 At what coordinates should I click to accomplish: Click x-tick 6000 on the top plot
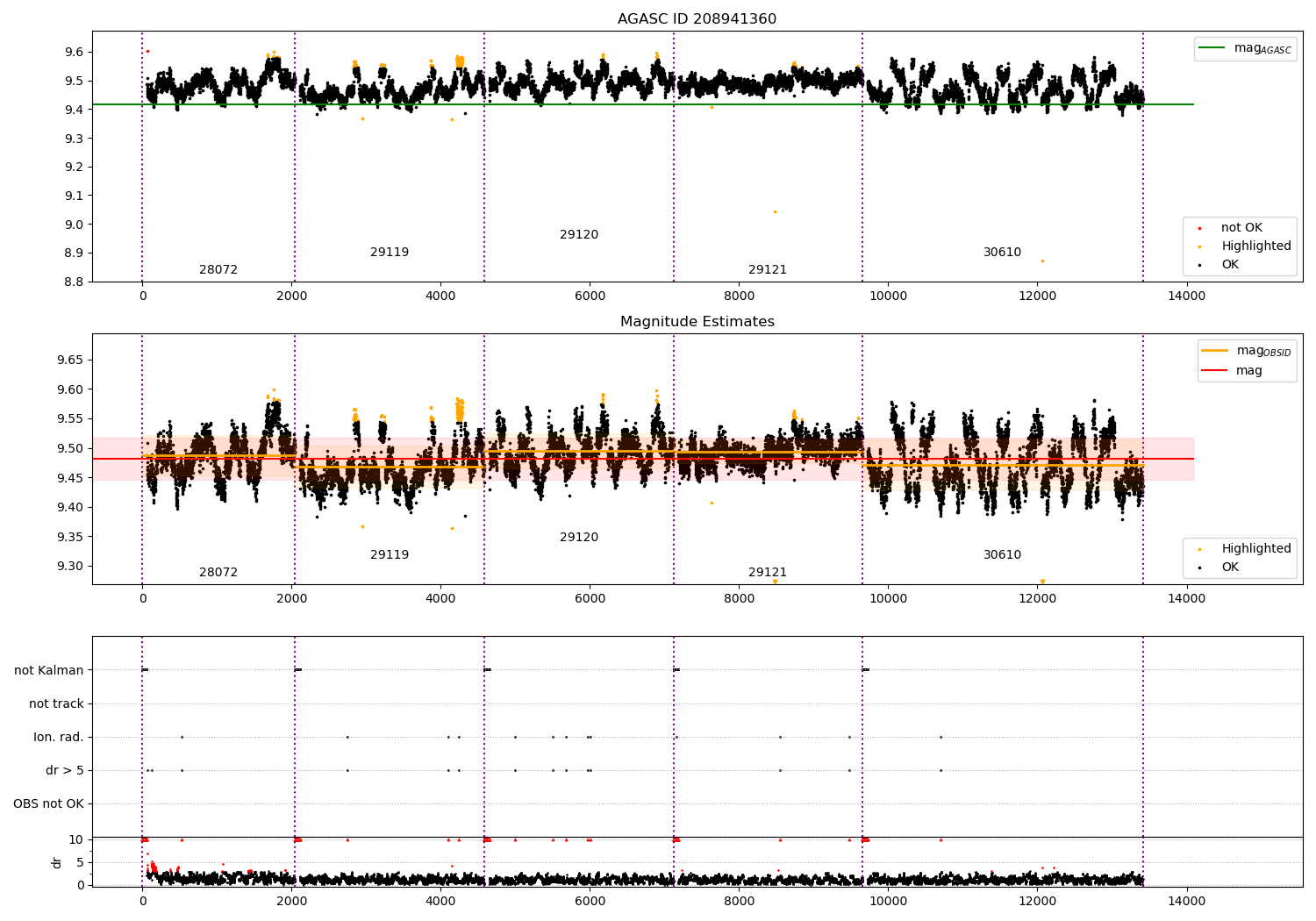click(x=590, y=296)
